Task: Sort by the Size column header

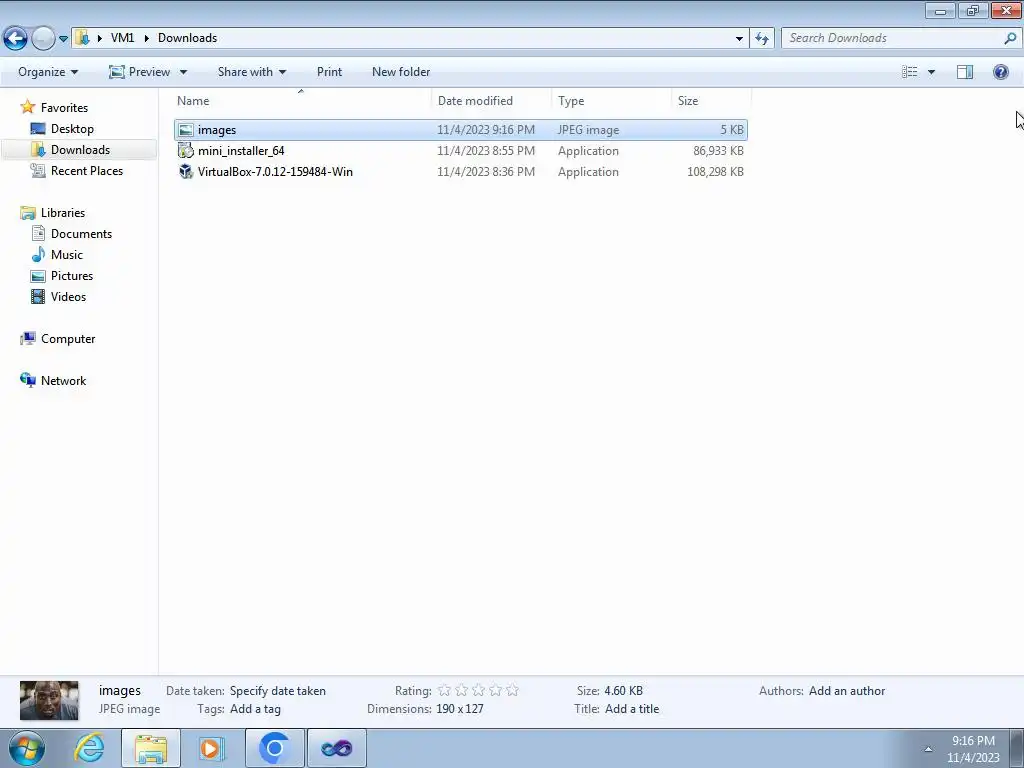Action: 711,101
